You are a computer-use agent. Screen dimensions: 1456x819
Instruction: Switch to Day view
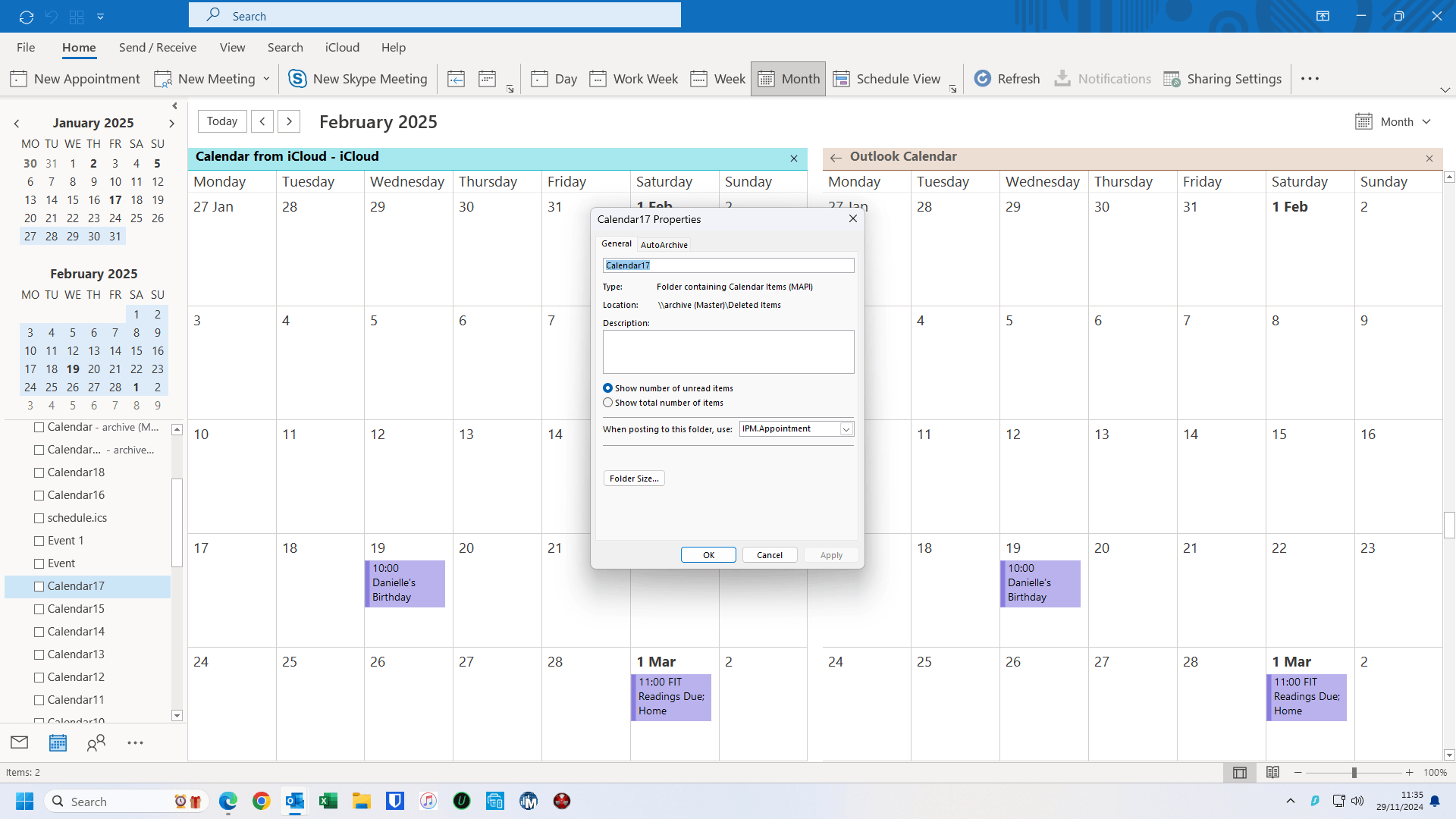[554, 79]
